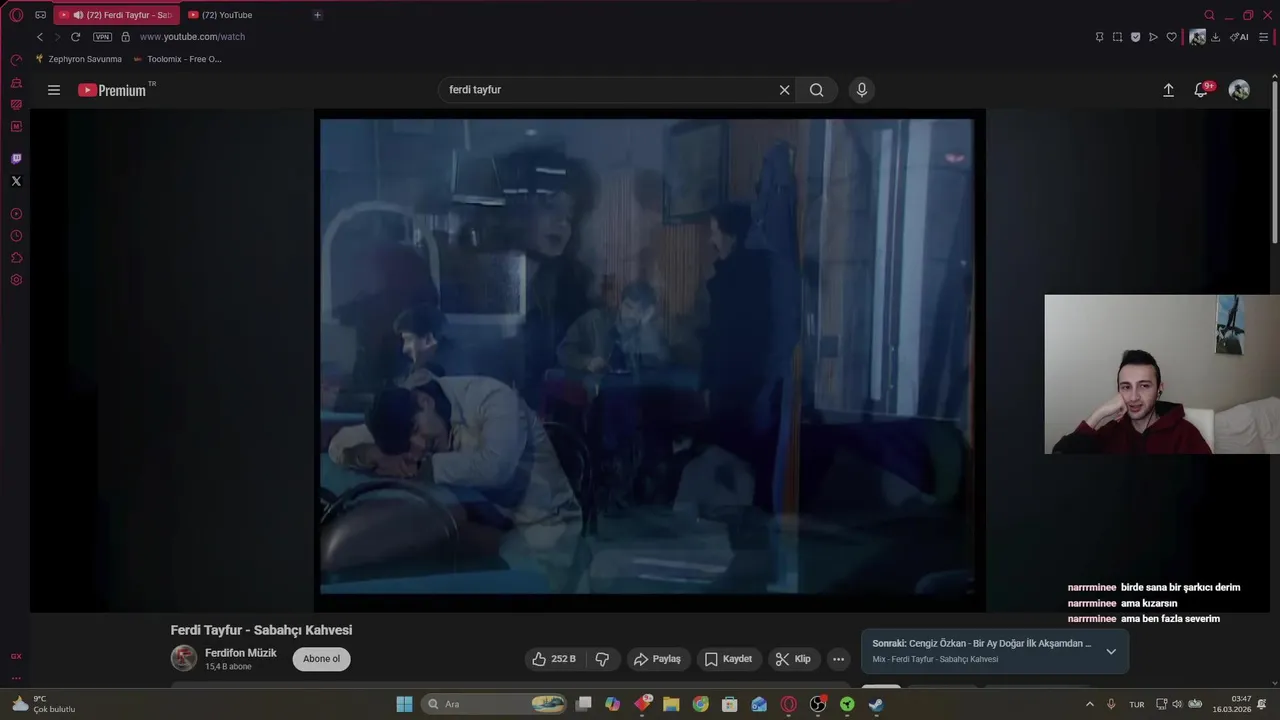
Task: Open YouTube notifications bell
Action: (1201, 90)
